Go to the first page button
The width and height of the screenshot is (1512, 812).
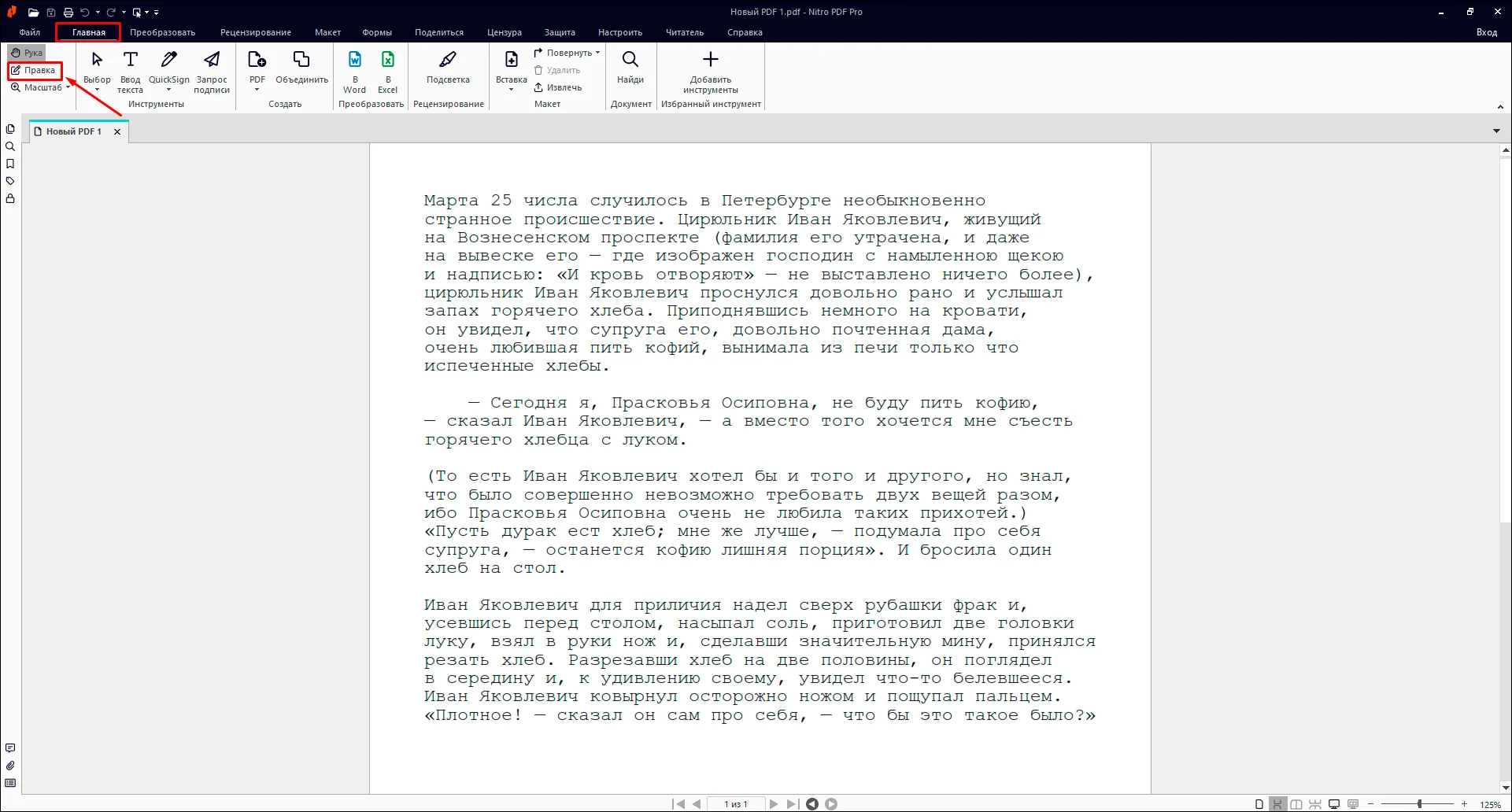[678, 804]
